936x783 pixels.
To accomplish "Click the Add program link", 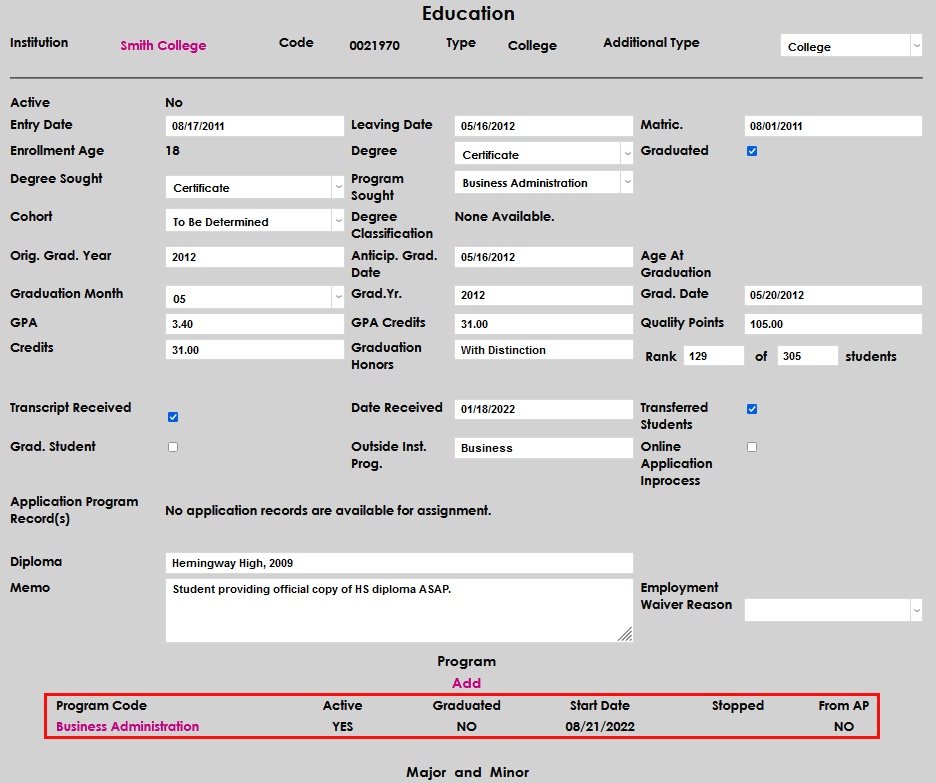I will tap(466, 683).
